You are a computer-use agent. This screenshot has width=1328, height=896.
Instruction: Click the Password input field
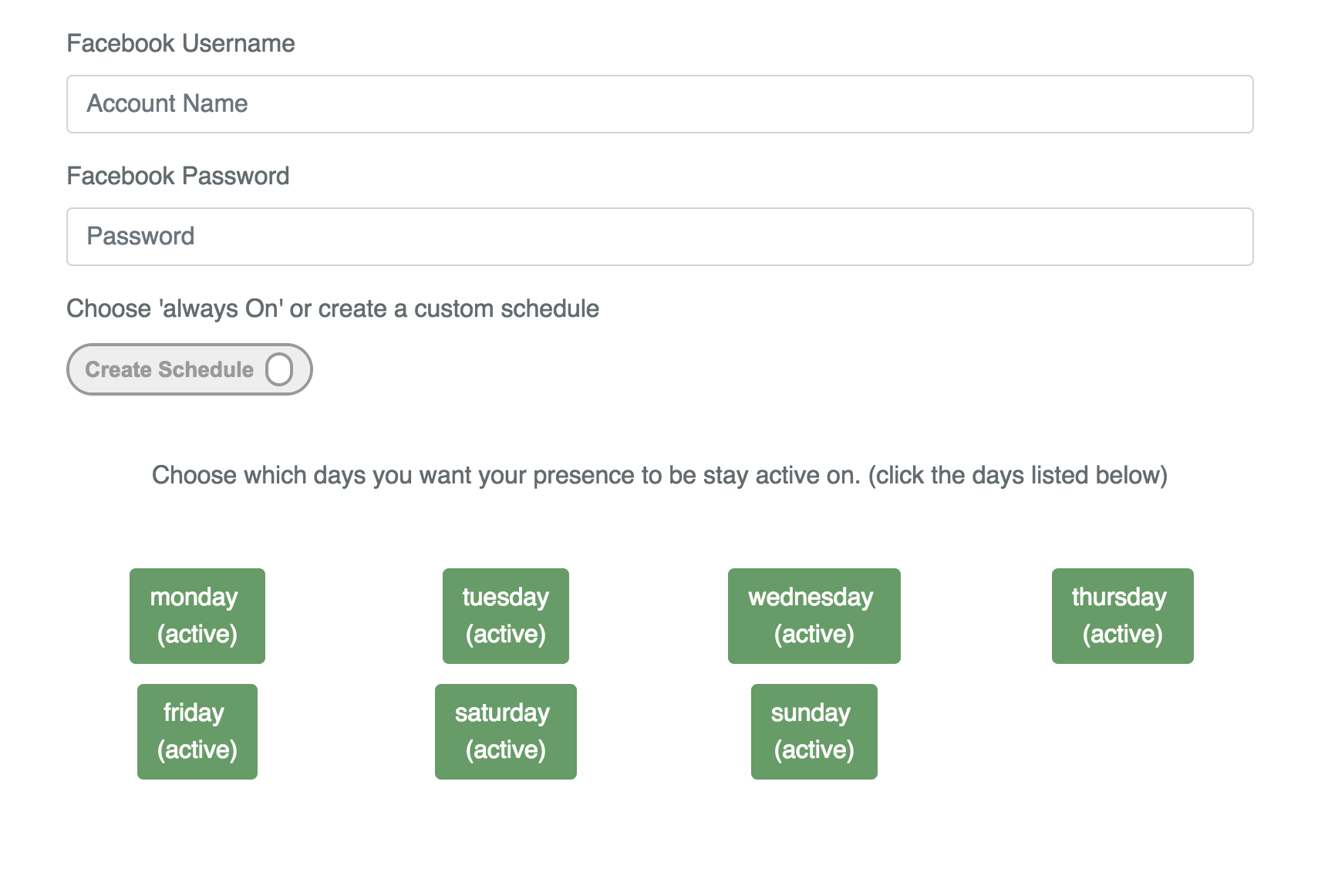[x=659, y=236]
